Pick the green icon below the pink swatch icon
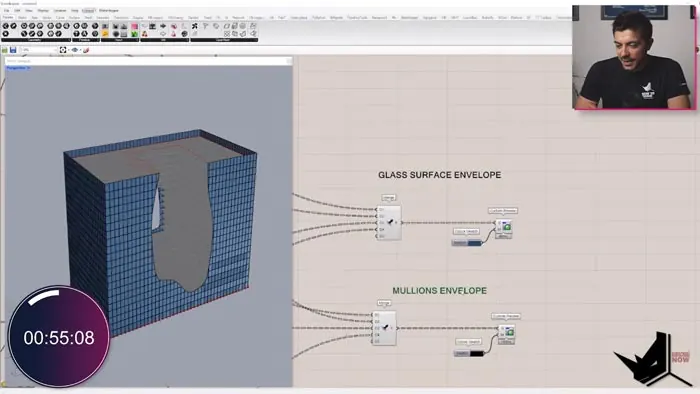The height and width of the screenshot is (394, 700). tap(134, 33)
